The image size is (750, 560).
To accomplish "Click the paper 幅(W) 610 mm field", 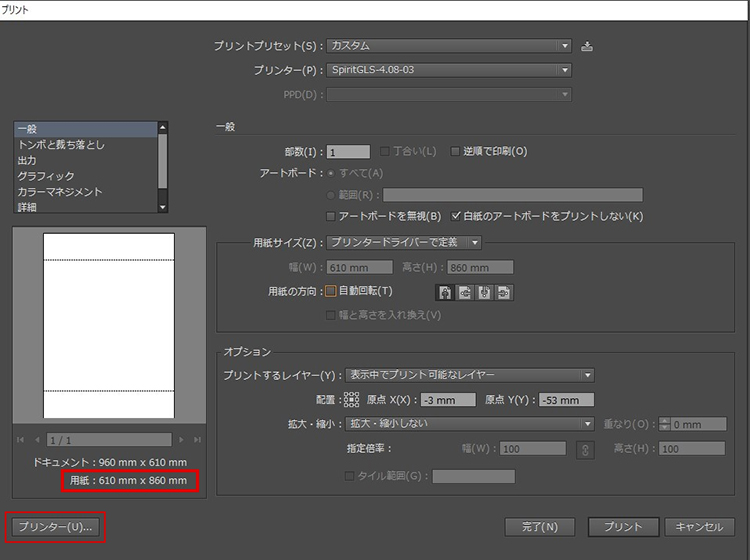I will [x=360, y=267].
